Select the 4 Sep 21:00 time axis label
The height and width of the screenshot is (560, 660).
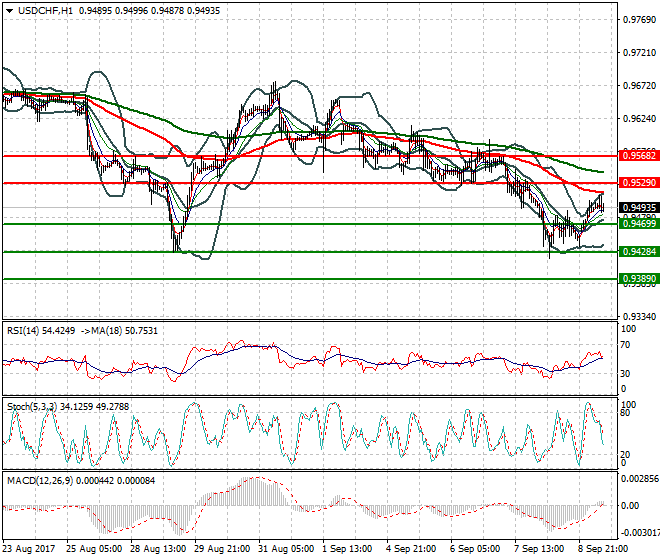point(411,549)
